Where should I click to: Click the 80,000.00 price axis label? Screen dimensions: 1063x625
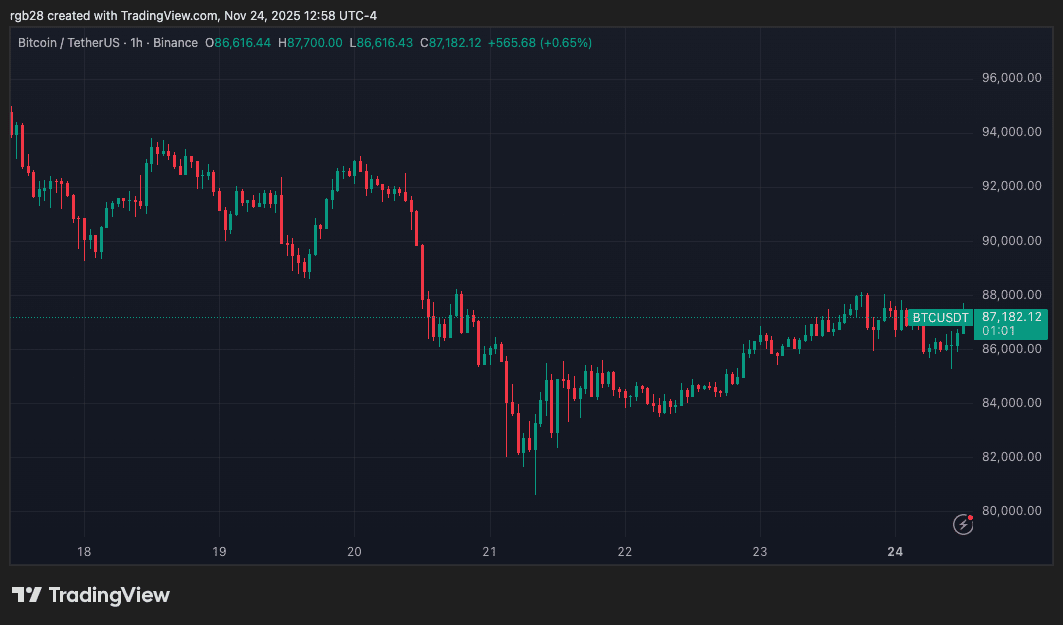click(1011, 511)
